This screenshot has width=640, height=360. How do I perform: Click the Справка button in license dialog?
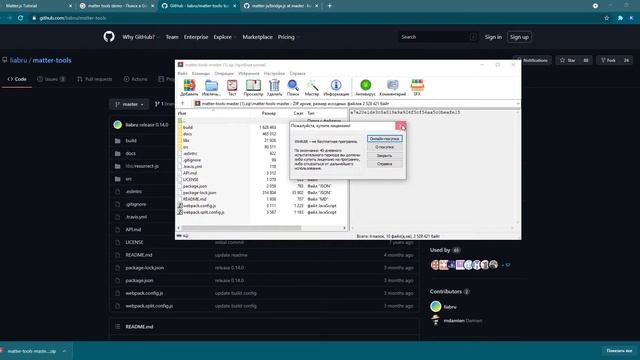[384, 164]
